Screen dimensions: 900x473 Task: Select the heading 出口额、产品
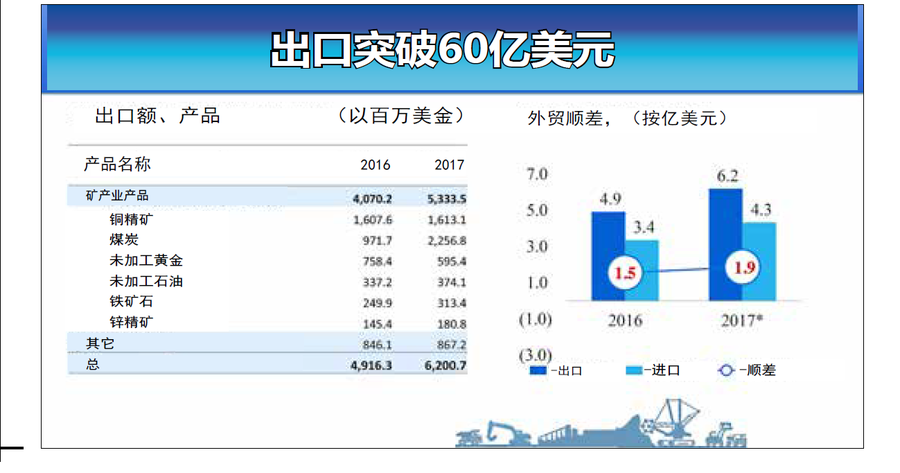pyautogui.click(x=157, y=116)
